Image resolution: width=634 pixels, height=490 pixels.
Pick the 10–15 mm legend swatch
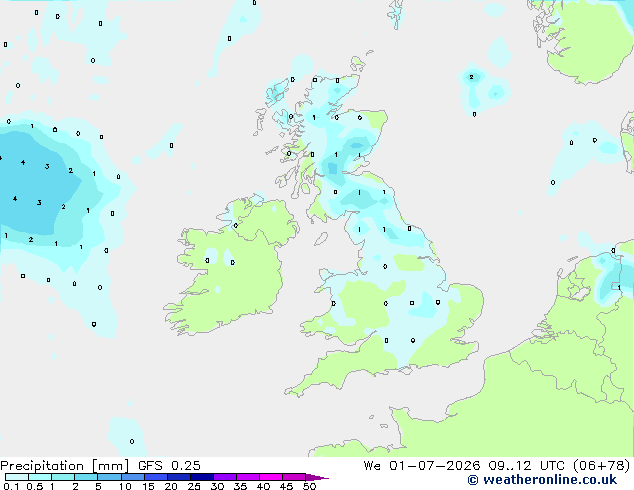pos(132,477)
